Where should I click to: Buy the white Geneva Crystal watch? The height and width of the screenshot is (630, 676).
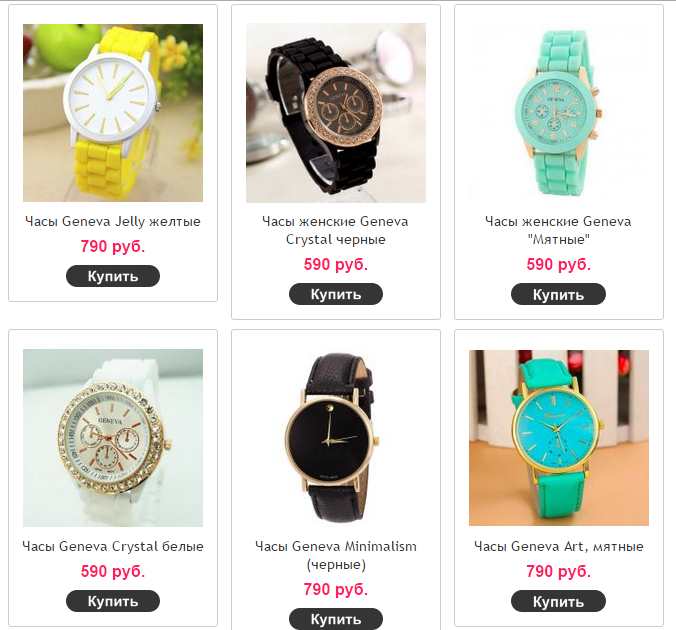pyautogui.click(x=113, y=601)
